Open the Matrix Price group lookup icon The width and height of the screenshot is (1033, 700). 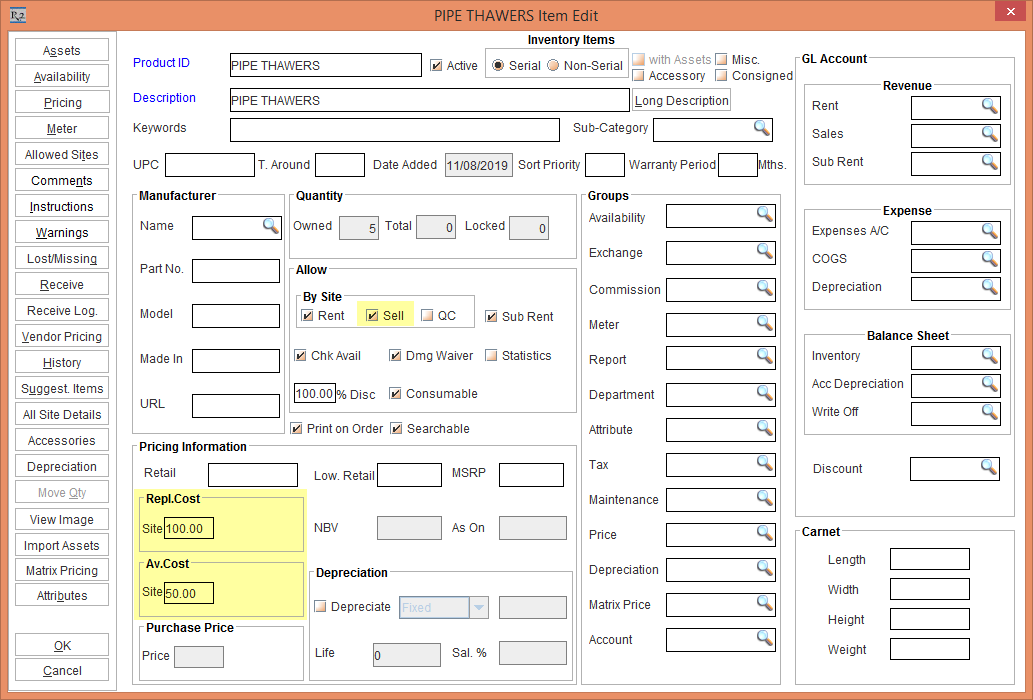(765, 604)
